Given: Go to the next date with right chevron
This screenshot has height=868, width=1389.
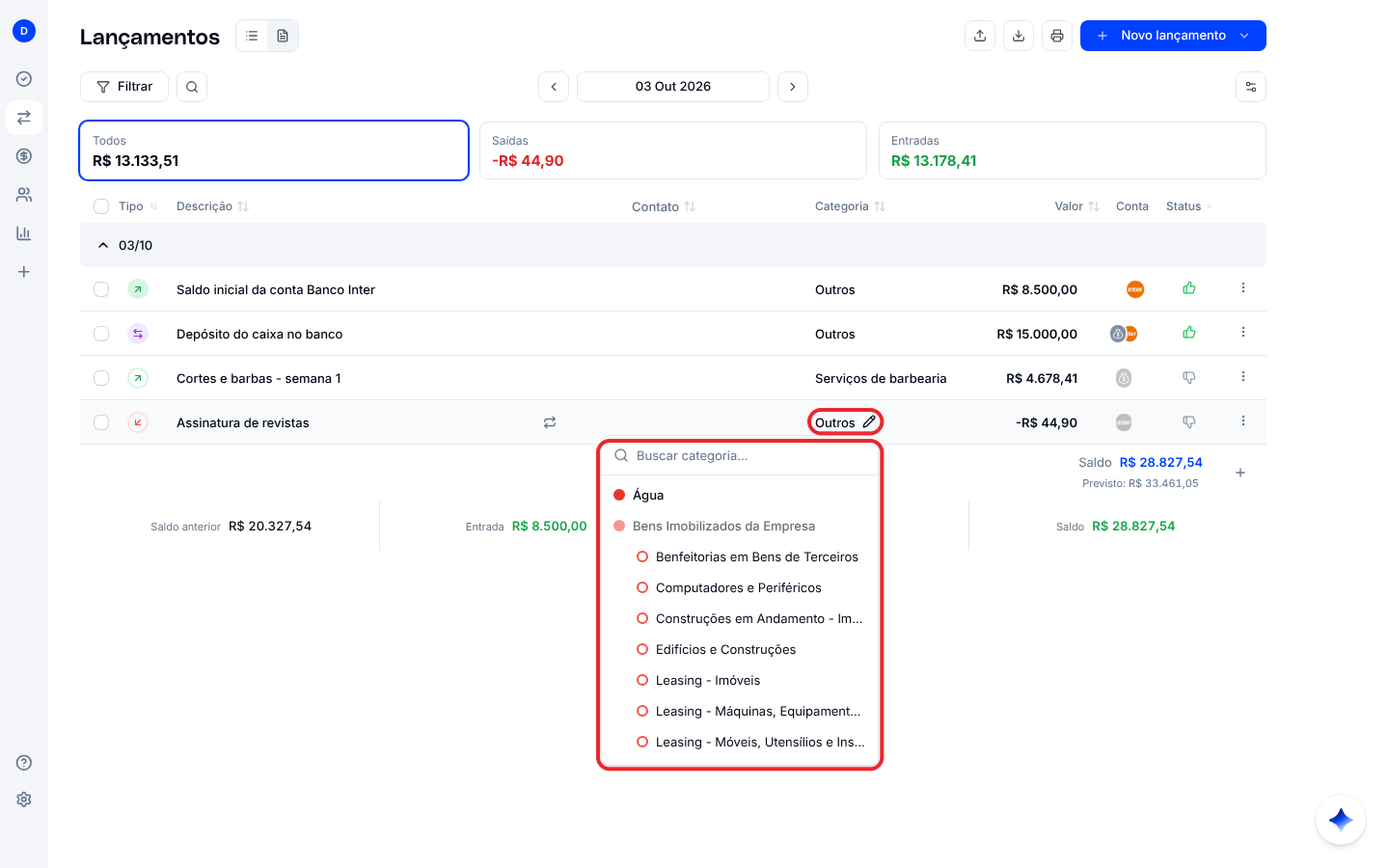Looking at the screenshot, I should pyautogui.click(x=793, y=87).
